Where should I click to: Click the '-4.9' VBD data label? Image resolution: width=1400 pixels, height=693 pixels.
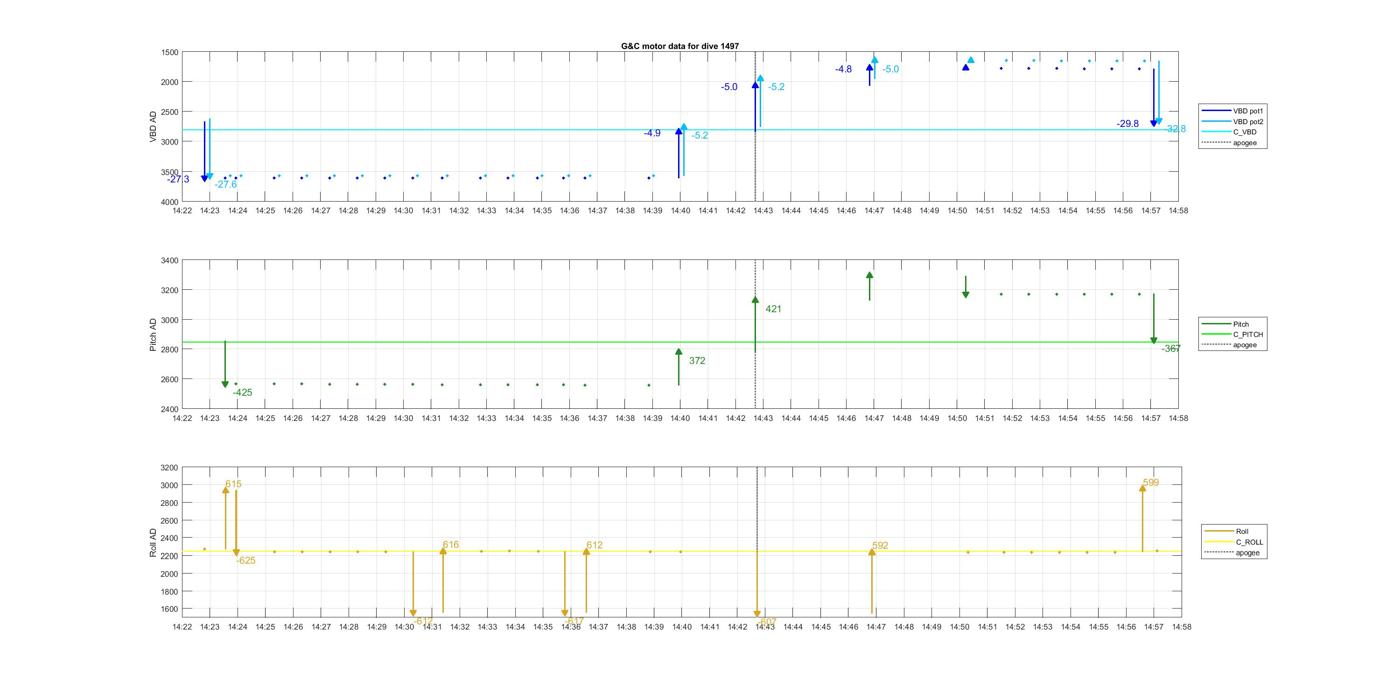pos(652,133)
